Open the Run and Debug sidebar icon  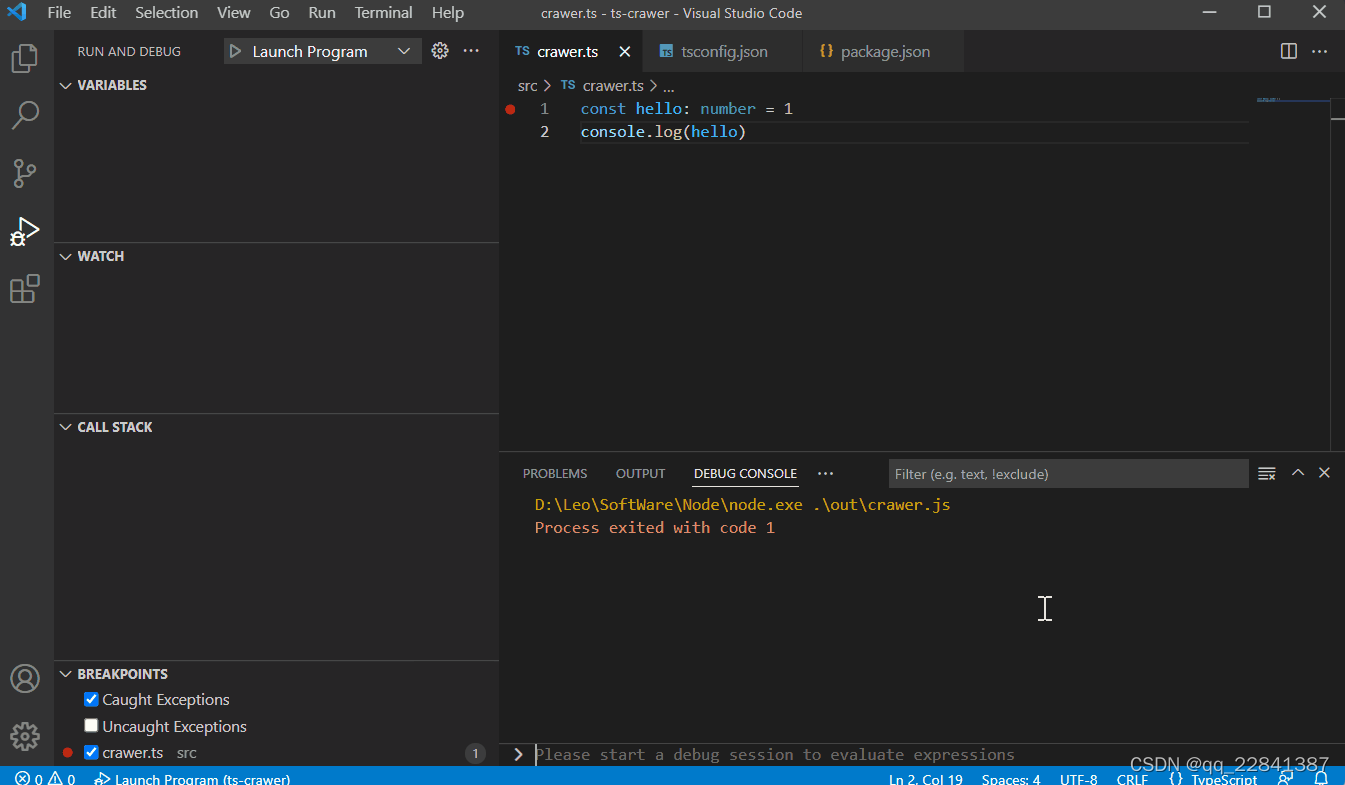click(x=24, y=231)
